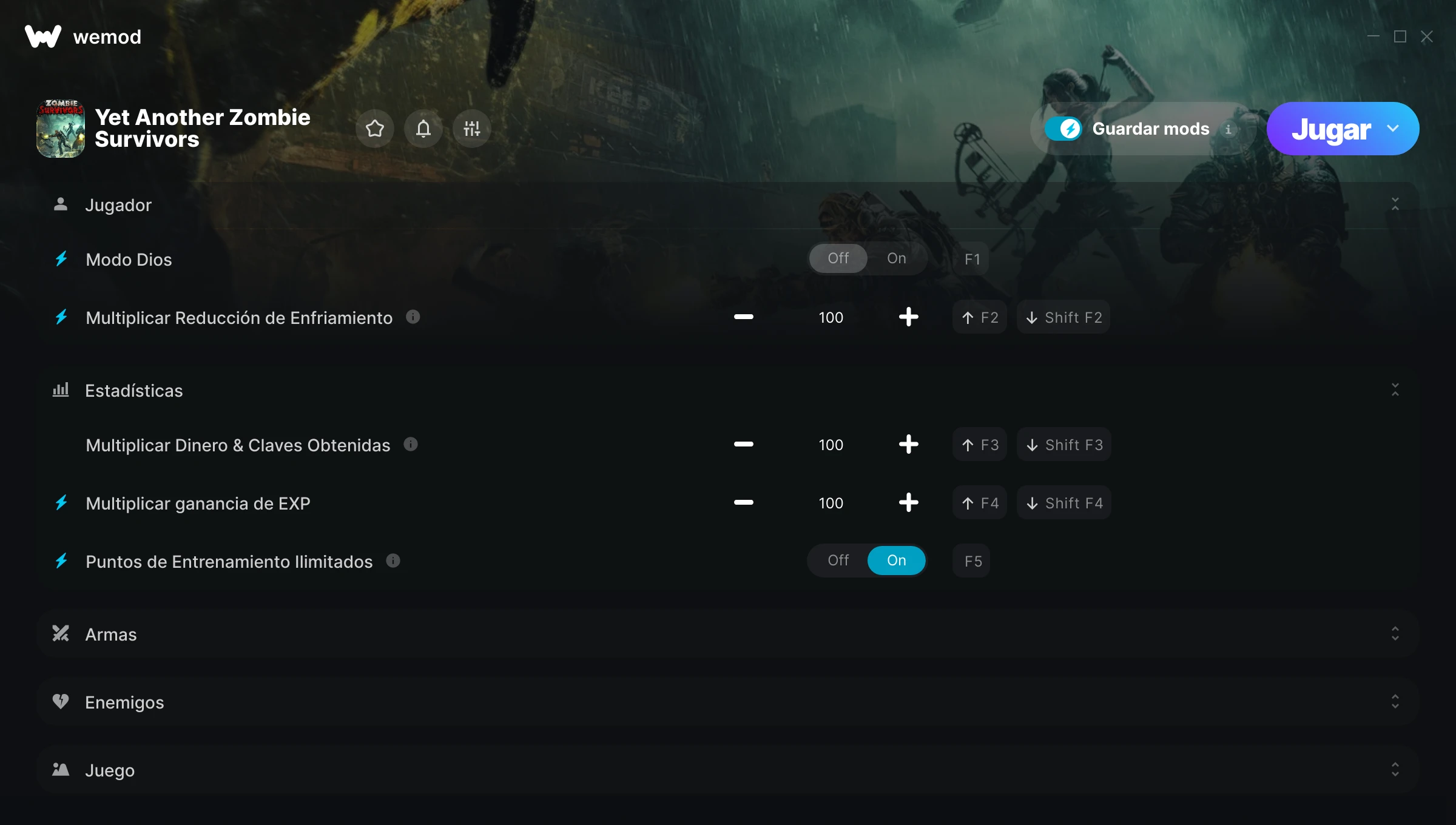This screenshot has width=1456, height=825.
Task: Open the Jugar dropdown arrow
Action: tap(1393, 129)
